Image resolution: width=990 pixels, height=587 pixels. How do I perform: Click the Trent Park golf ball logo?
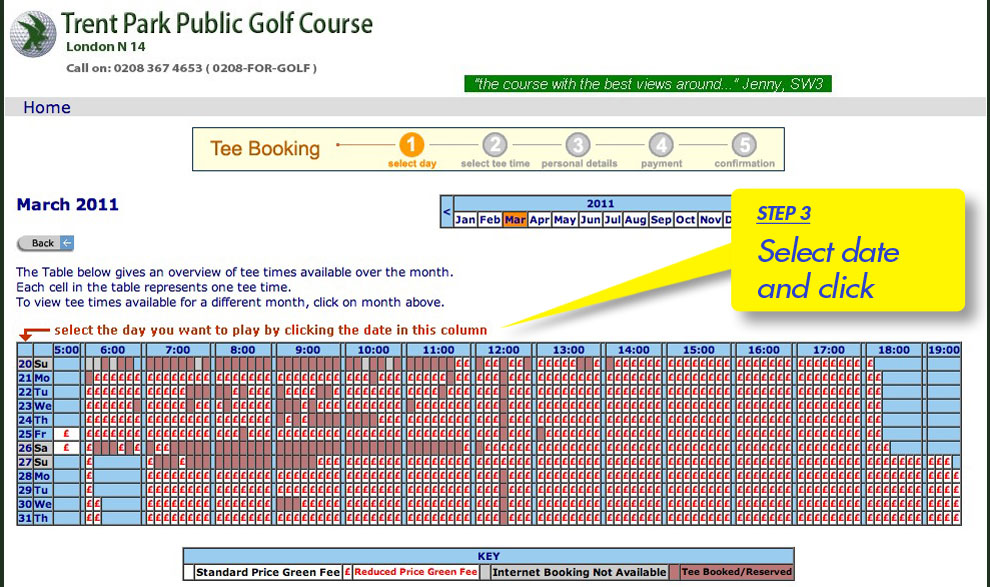(33, 34)
